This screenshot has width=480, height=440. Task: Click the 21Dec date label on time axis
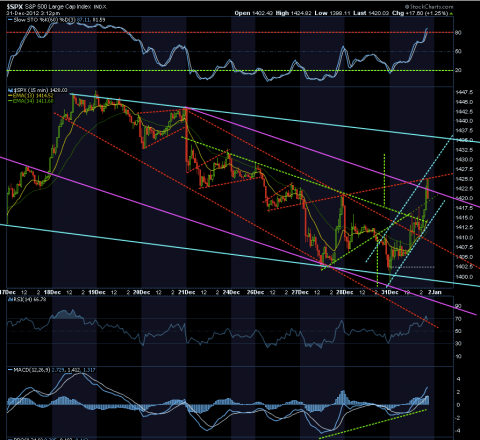coord(187,292)
